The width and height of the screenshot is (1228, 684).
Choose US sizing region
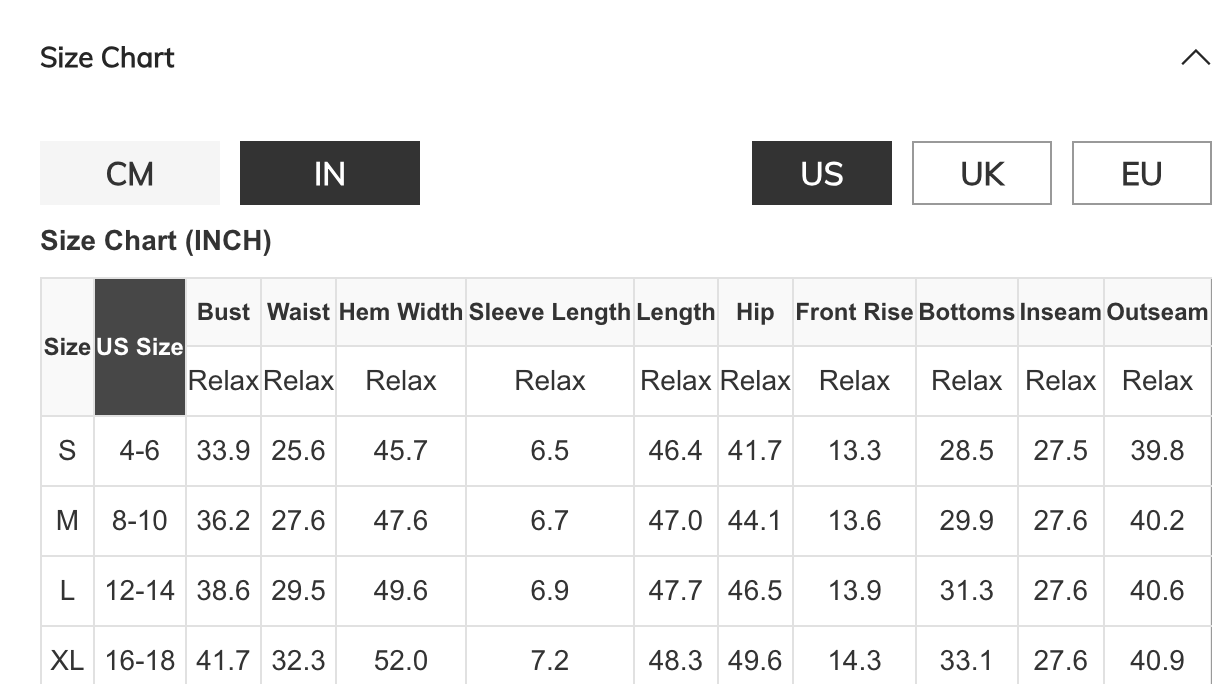821,173
